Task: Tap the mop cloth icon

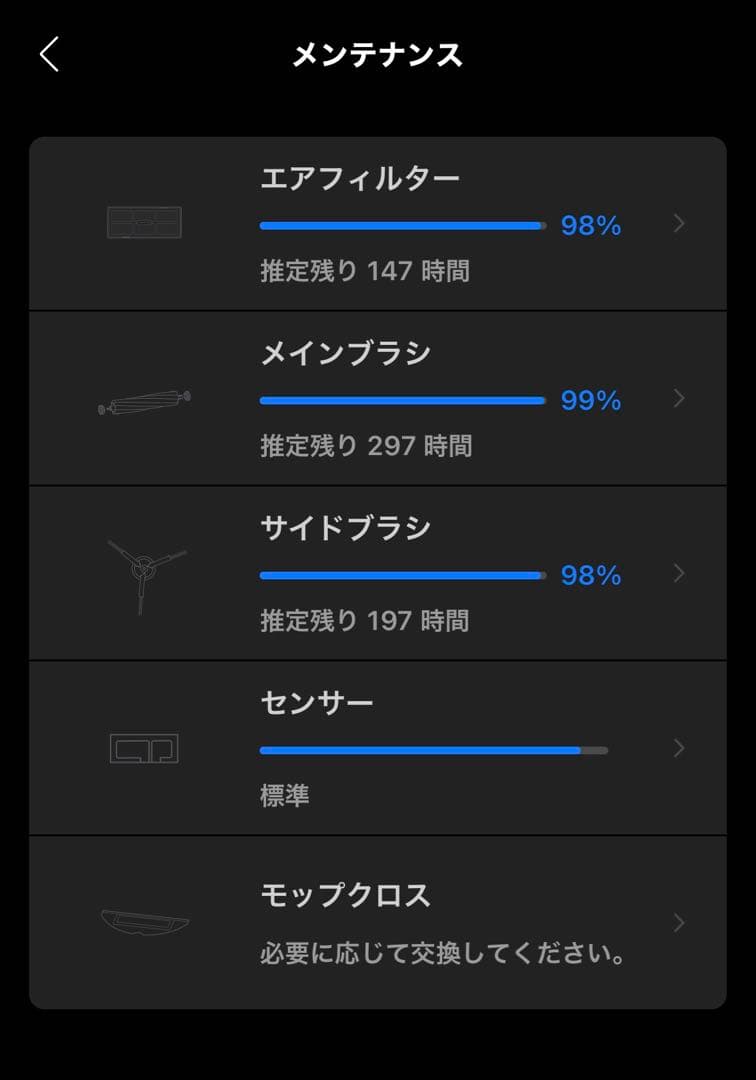Action: 144,922
